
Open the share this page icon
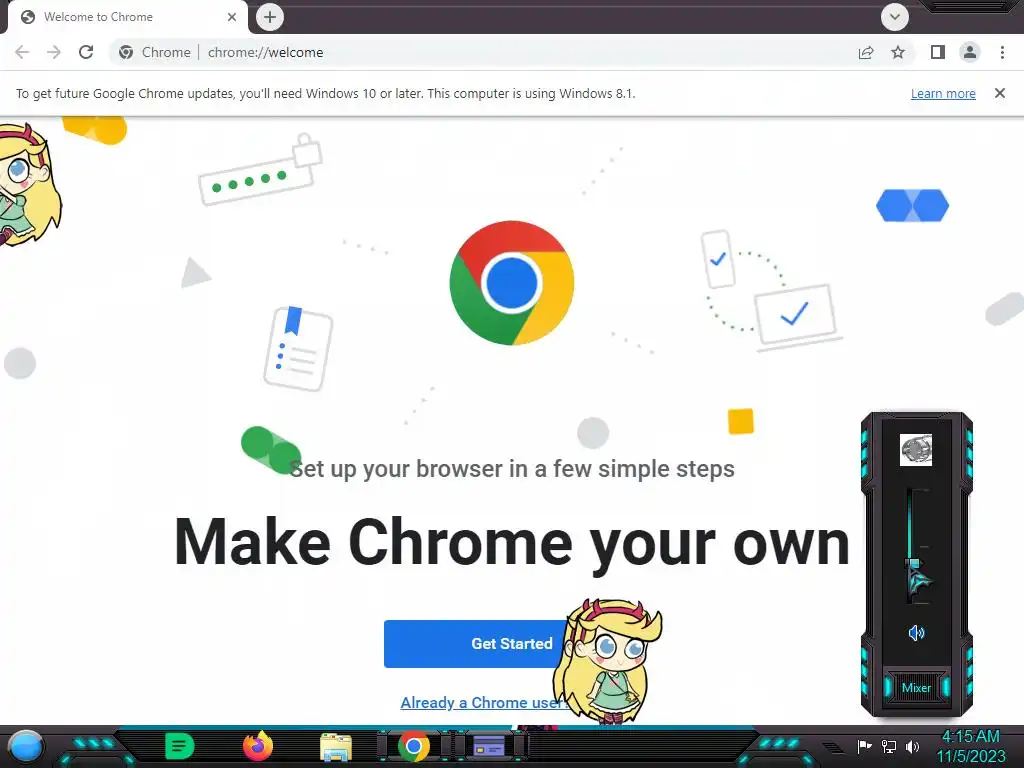point(866,52)
